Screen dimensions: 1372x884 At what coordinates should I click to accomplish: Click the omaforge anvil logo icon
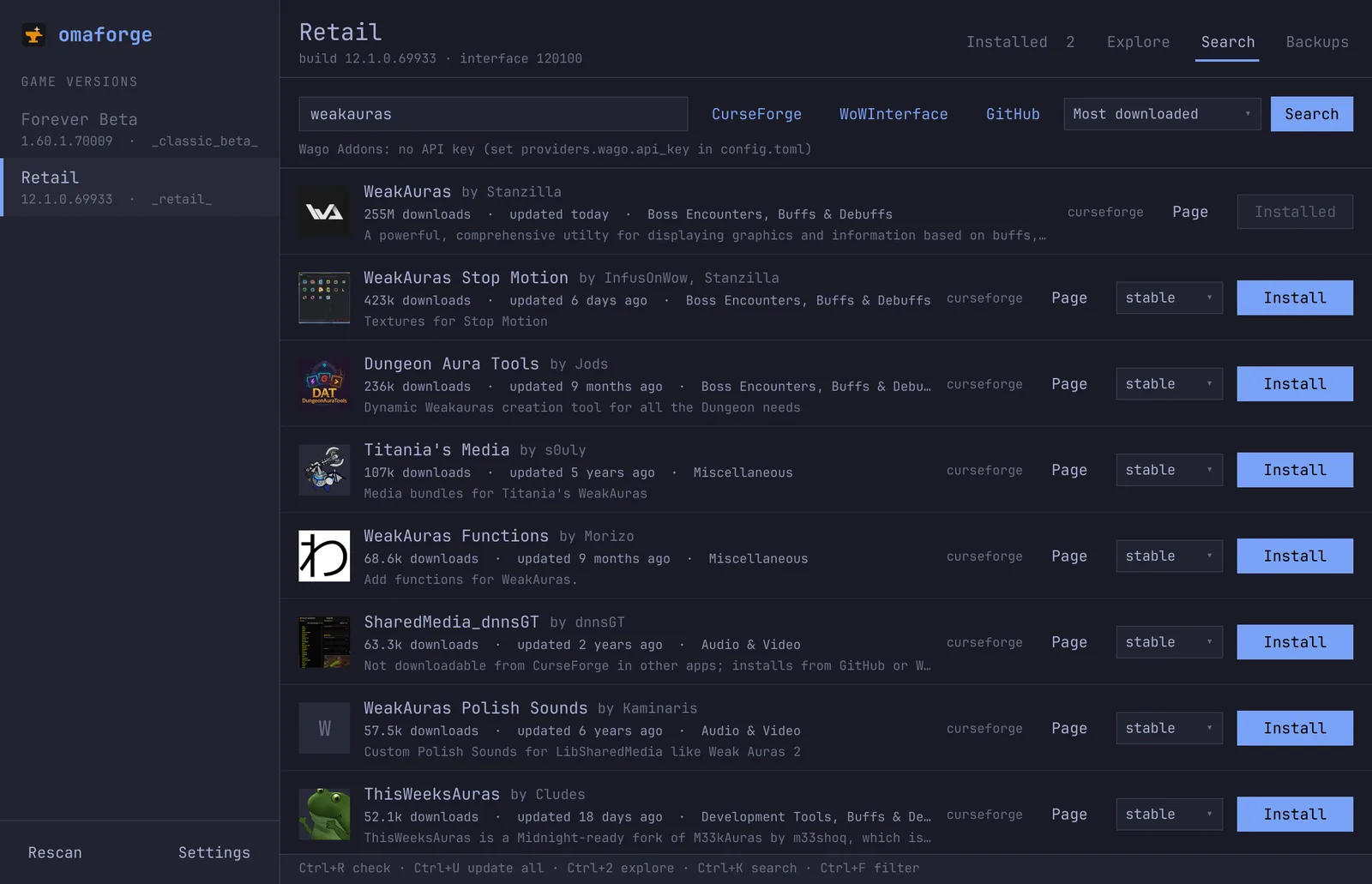[x=33, y=34]
